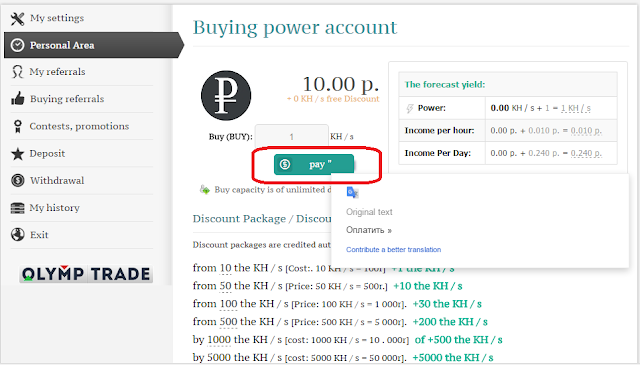Open the Withdrawal page
The image size is (640, 365).
tap(57, 180)
